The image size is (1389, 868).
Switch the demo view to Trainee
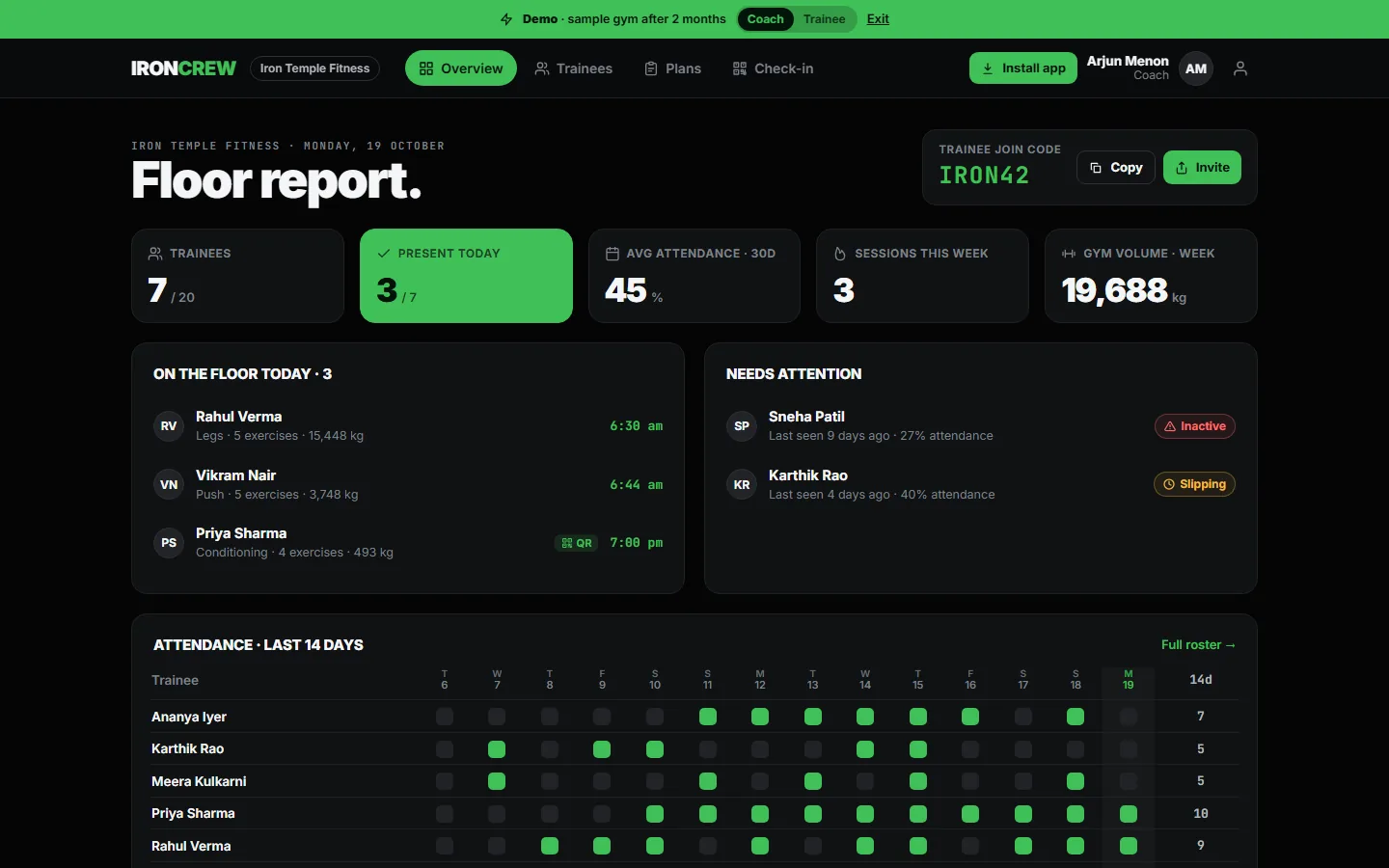(824, 19)
